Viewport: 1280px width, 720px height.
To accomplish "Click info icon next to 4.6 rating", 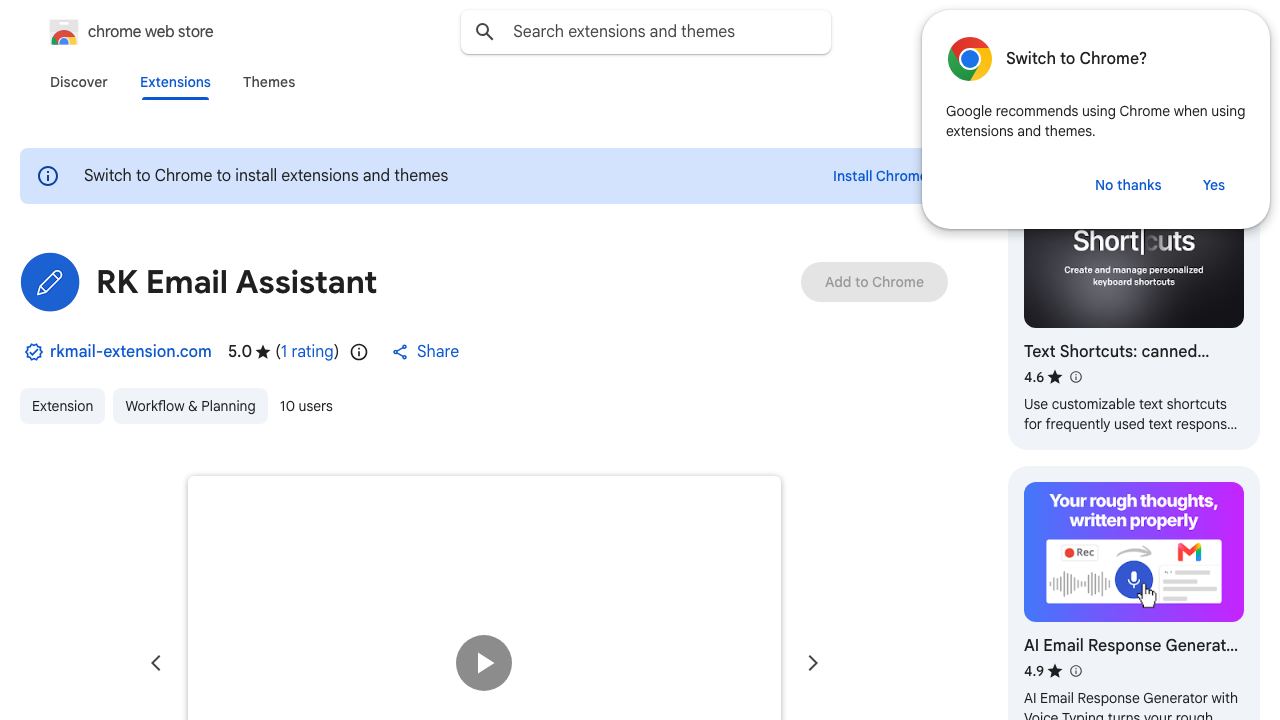I will coord(1076,377).
